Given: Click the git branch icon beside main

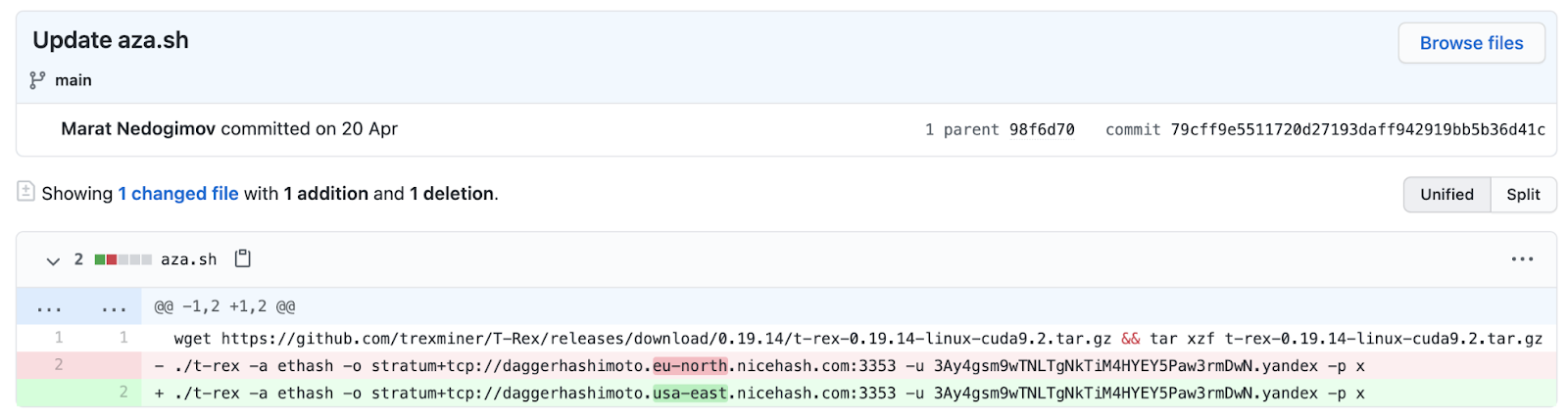Looking at the screenshot, I should (37, 80).
